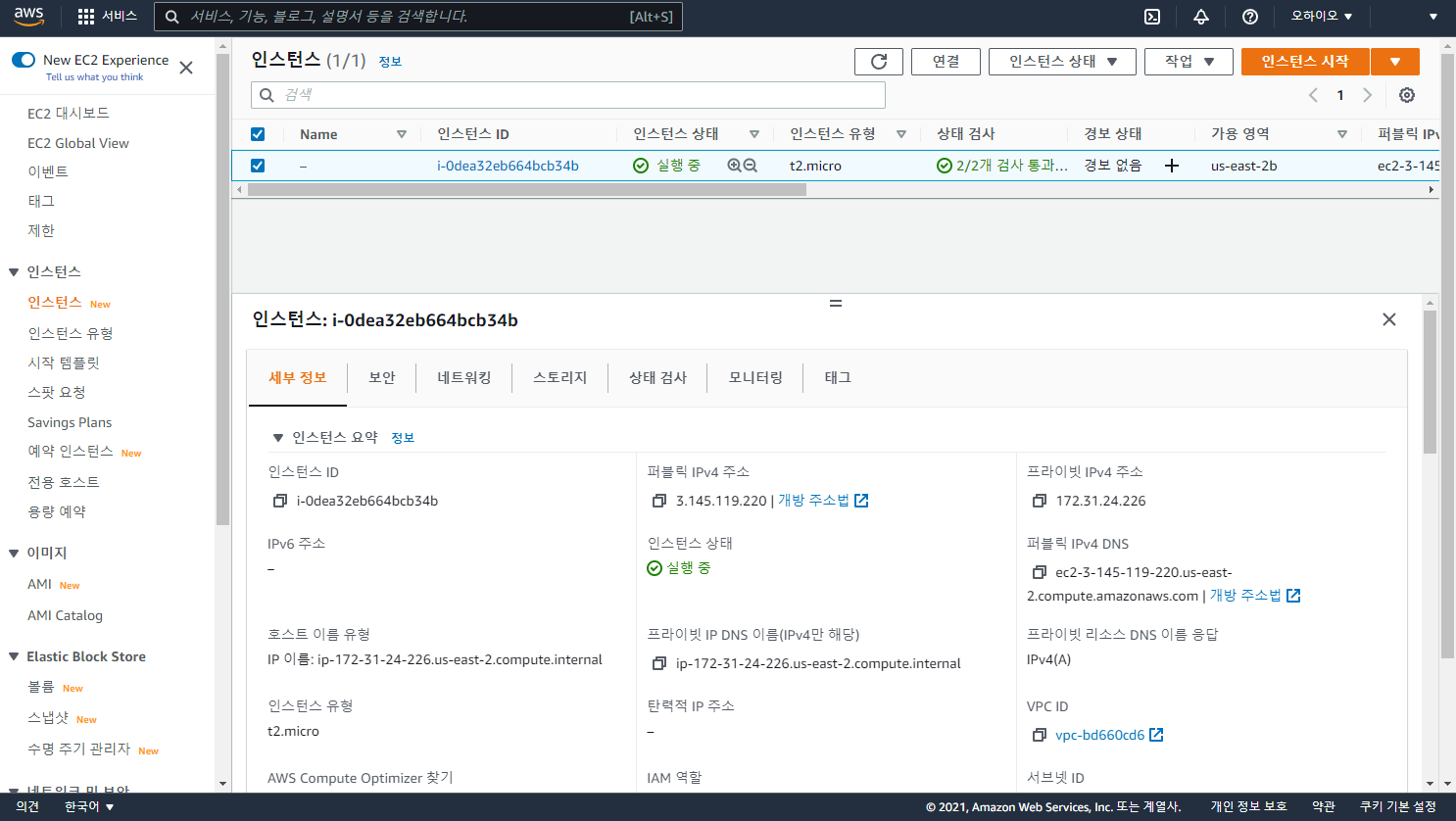The width and height of the screenshot is (1456, 821).
Task: Go to the previous page arrow
Action: tap(1313, 95)
